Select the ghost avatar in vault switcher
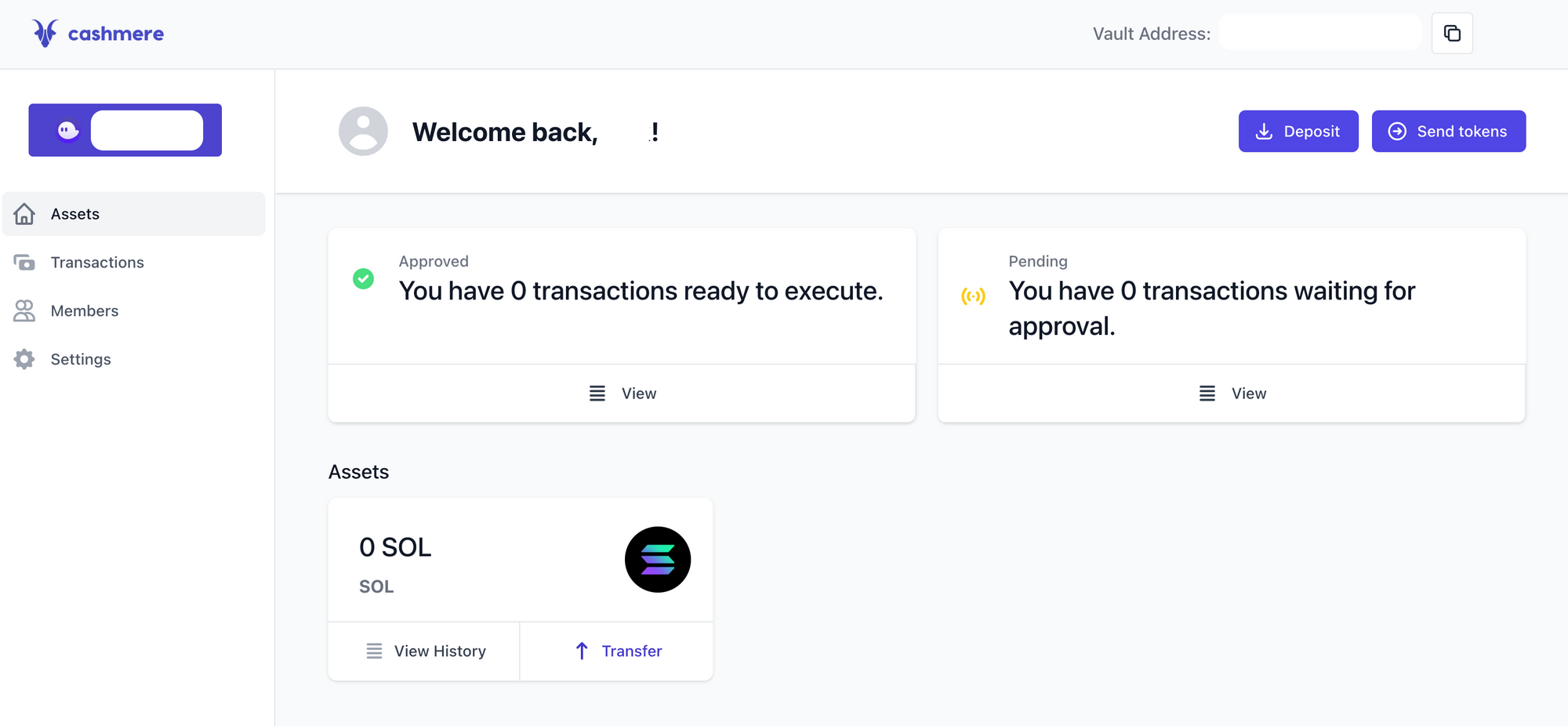Screen dimensions: 1568x726 68,129
